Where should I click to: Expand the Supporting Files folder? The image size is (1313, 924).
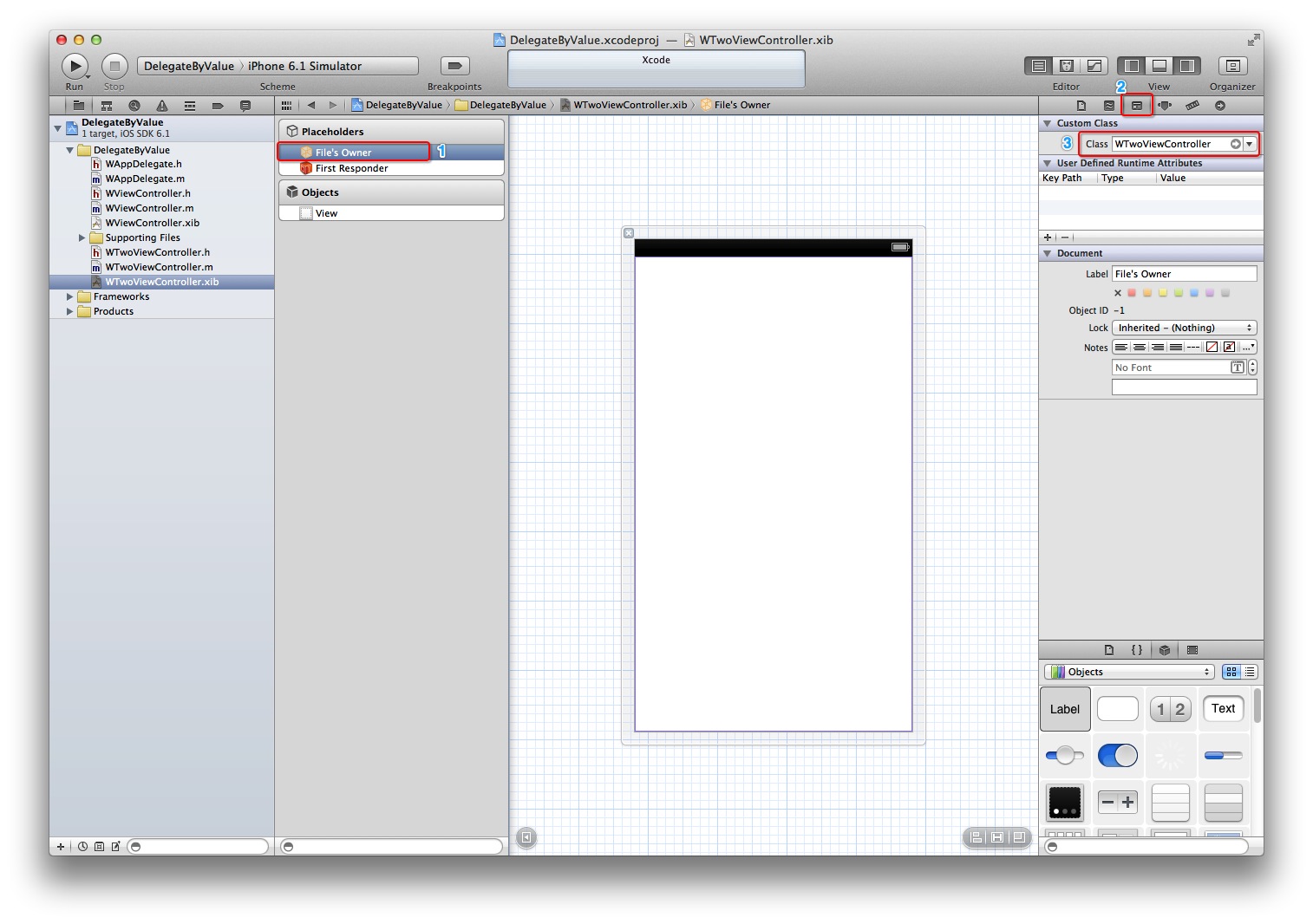(x=82, y=238)
